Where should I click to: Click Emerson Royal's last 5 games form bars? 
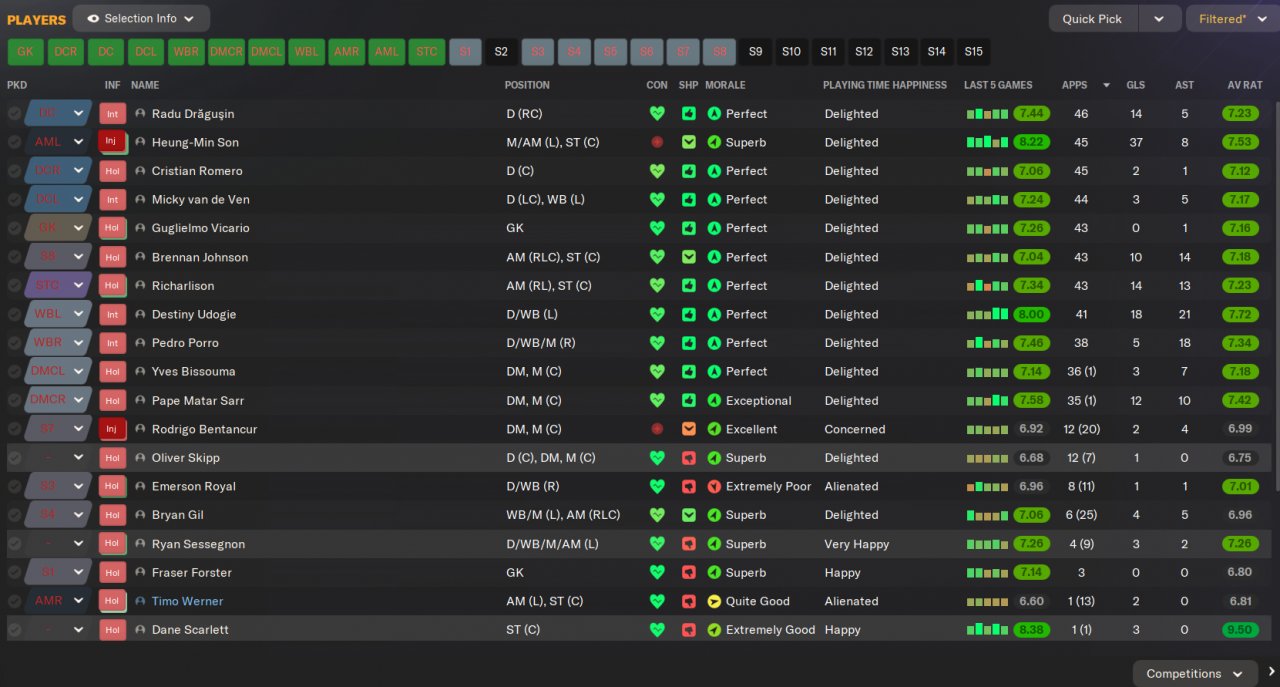(x=987, y=487)
